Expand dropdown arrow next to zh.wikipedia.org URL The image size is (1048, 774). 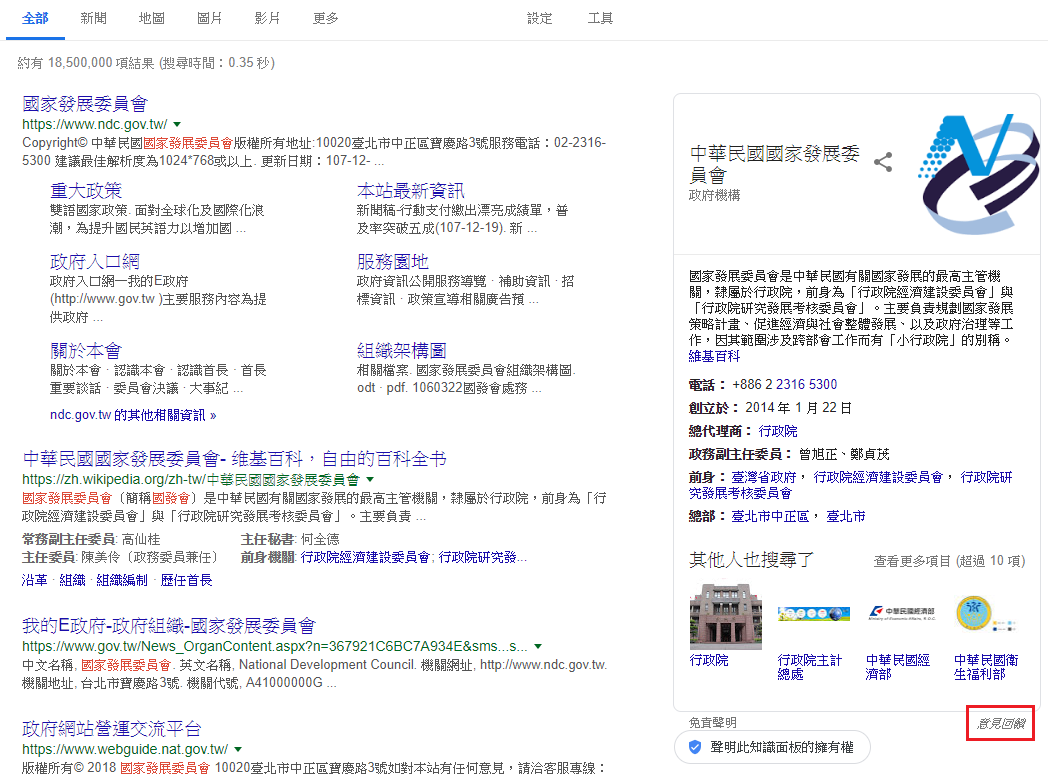coord(370,479)
